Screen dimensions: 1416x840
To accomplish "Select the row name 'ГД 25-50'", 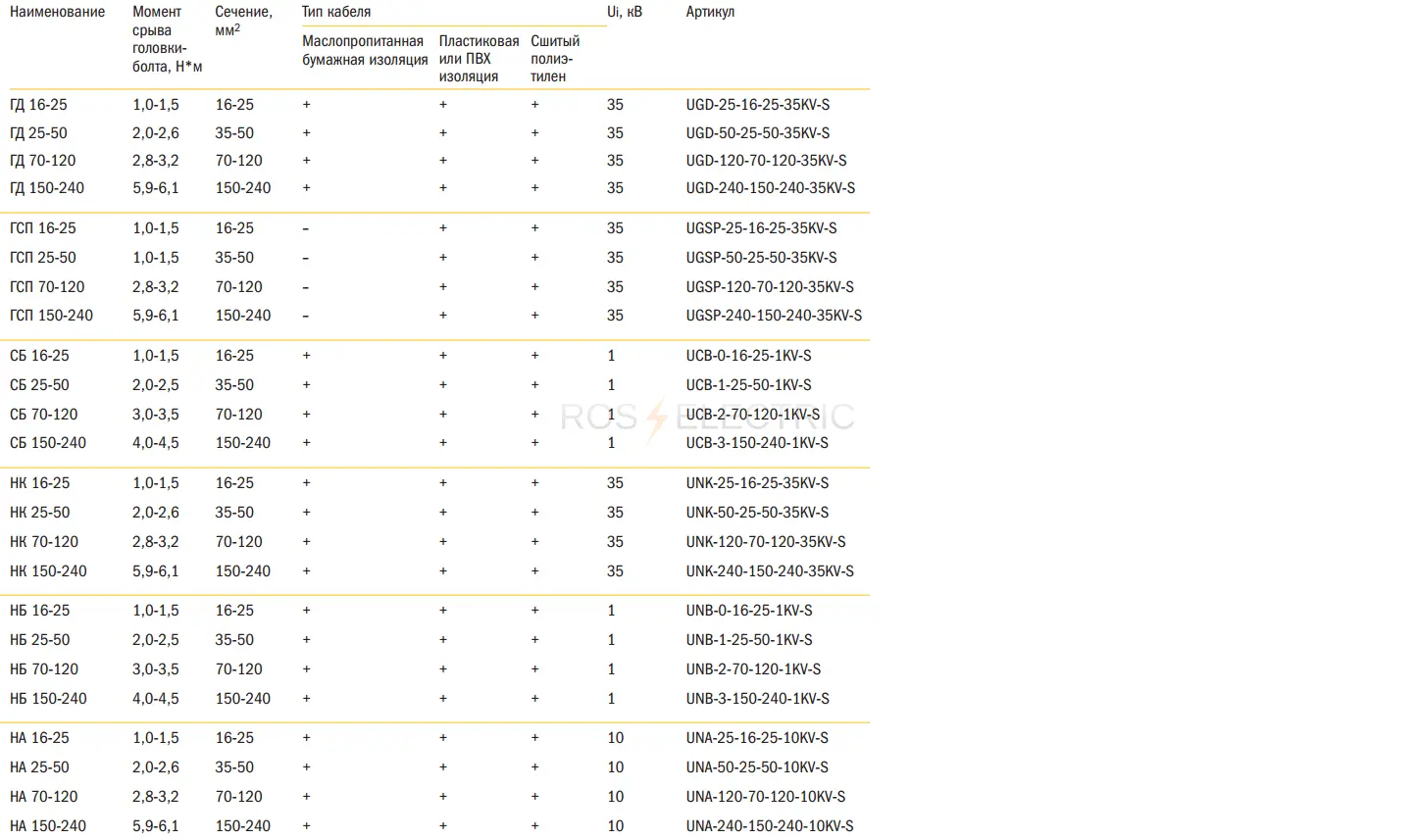I will coord(38,133).
